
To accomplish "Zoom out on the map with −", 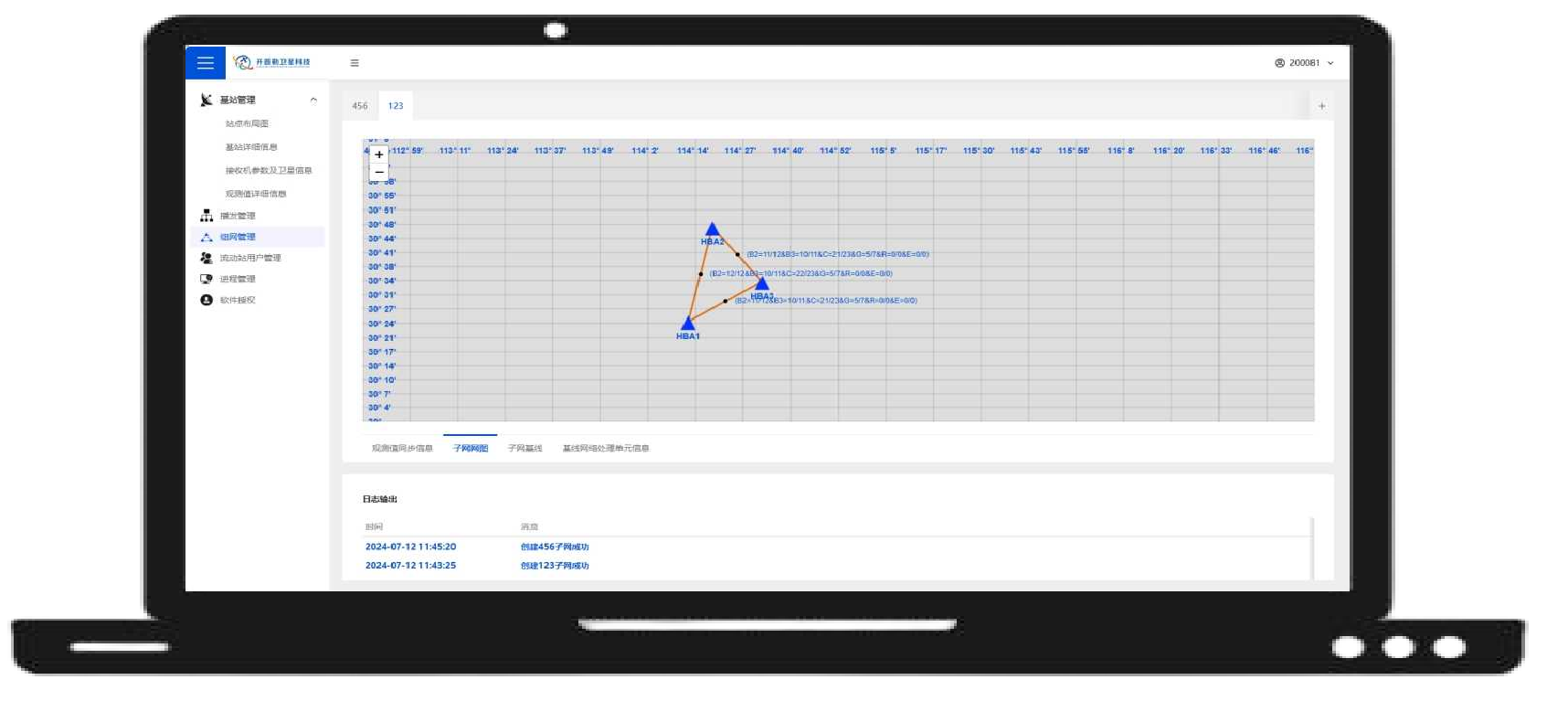I will click(379, 172).
